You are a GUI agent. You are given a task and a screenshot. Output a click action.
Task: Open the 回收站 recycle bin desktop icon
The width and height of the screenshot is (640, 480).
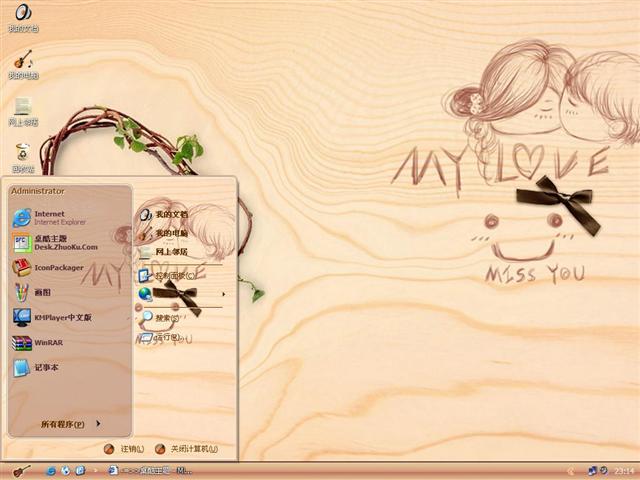23,158
